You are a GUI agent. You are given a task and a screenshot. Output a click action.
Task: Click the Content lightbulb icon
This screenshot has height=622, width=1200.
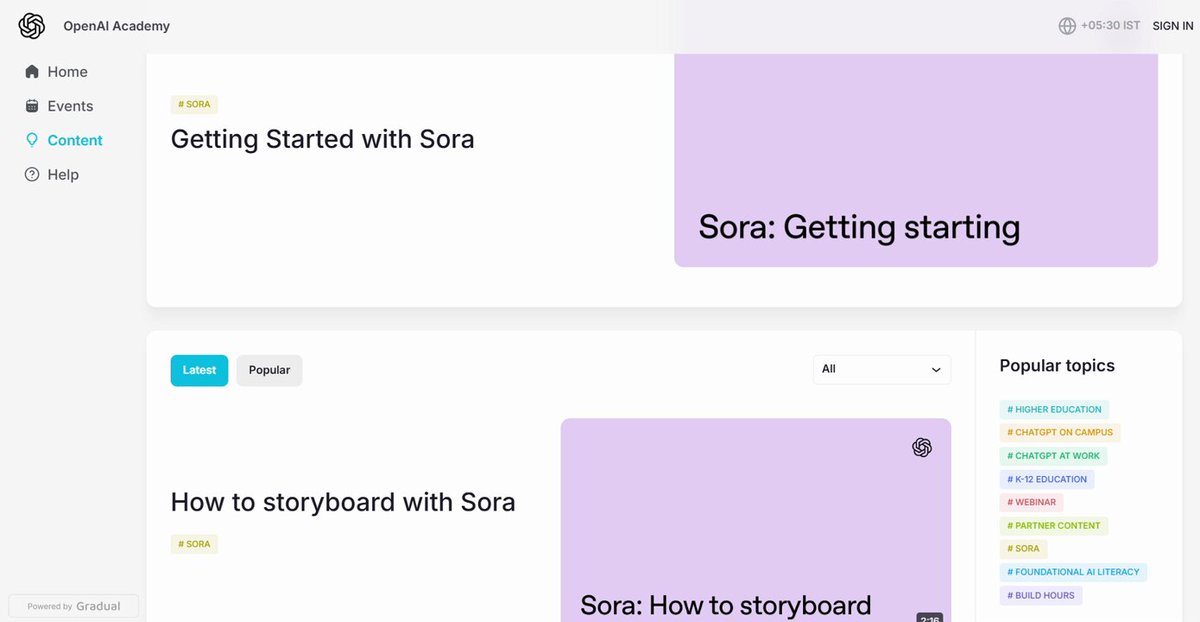pyautogui.click(x=32, y=140)
